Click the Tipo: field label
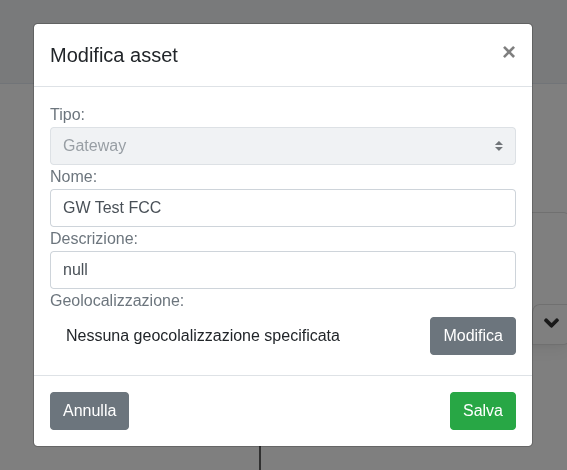This screenshot has width=567, height=470. 67,114
